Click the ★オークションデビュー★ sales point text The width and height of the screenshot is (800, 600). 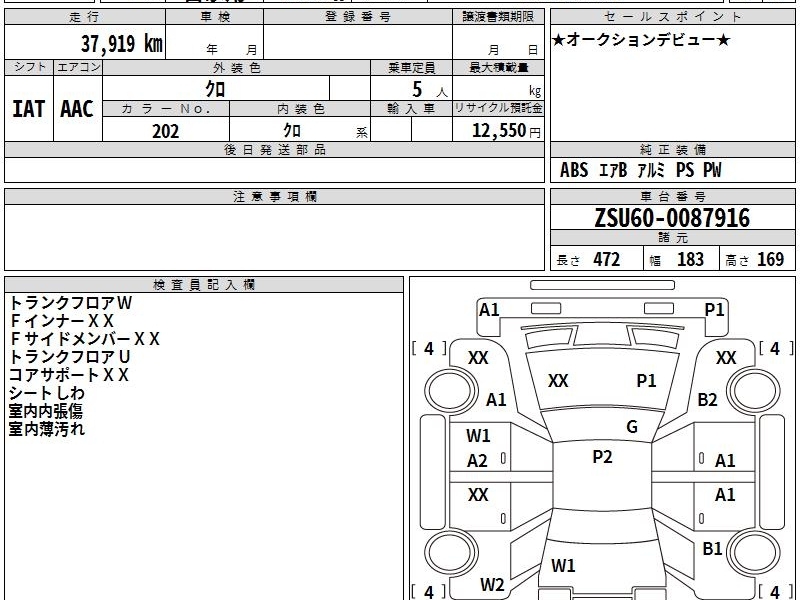641,40
